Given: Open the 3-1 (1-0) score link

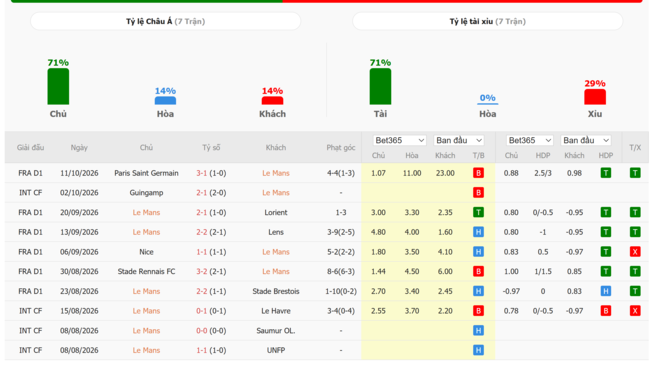Looking at the screenshot, I should pos(211,173).
